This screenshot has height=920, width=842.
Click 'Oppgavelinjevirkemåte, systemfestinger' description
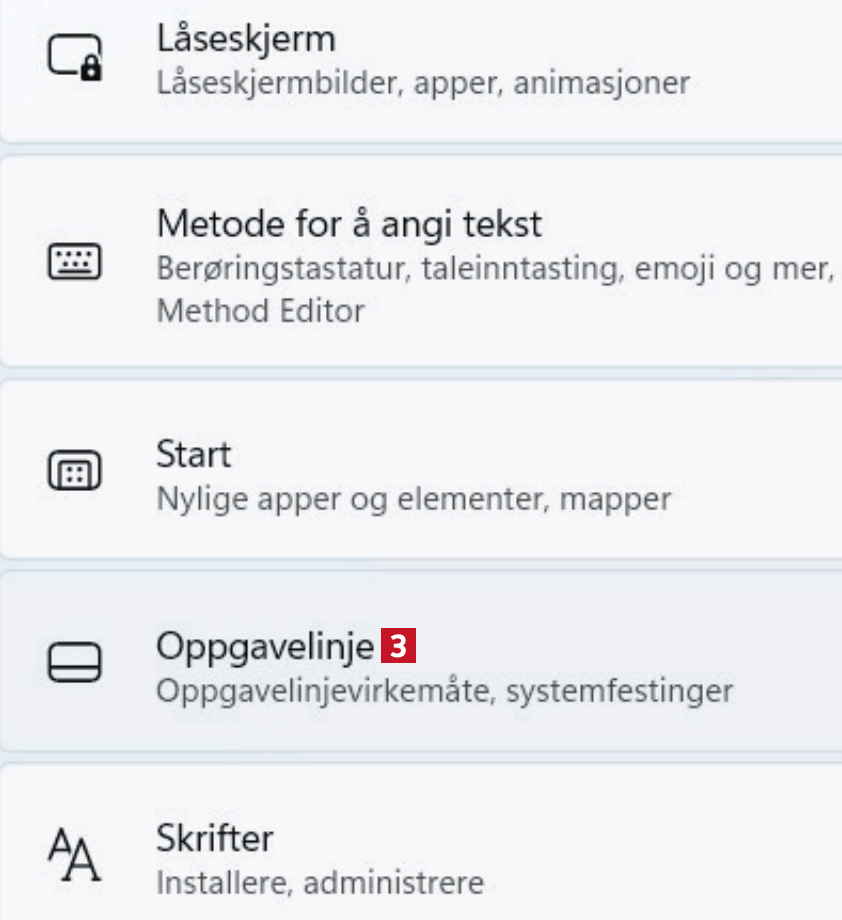[x=445, y=690]
